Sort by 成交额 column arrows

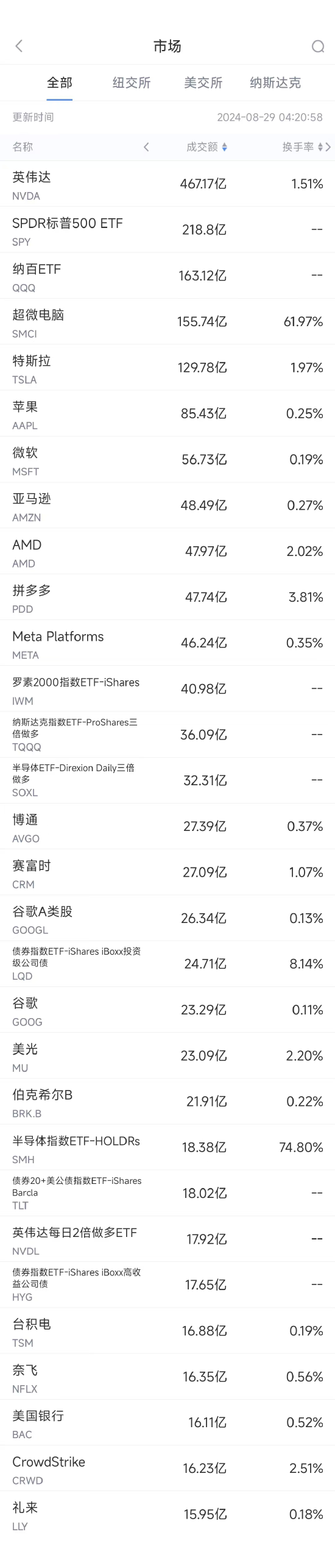coord(225,147)
